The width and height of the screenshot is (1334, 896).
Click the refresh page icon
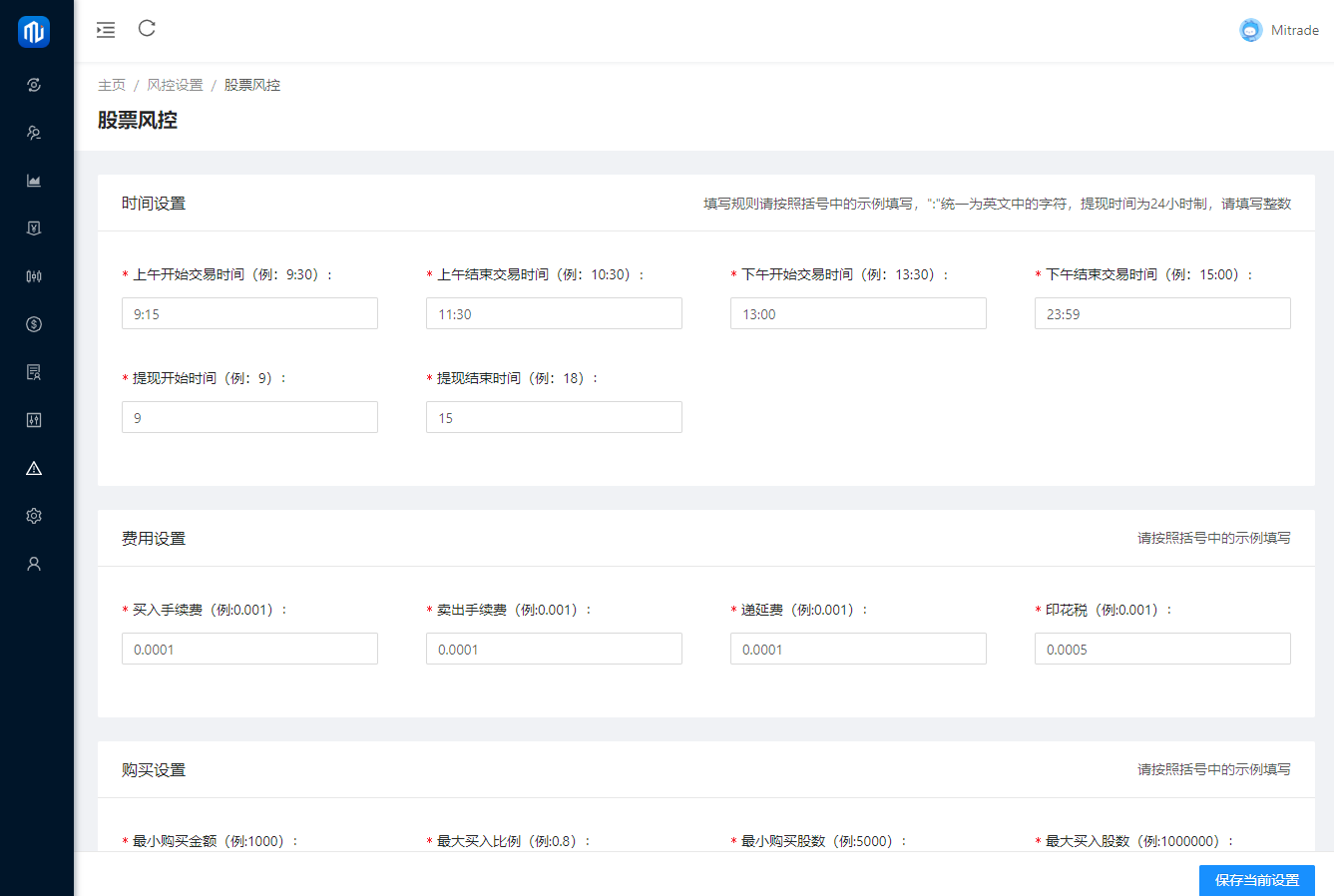[147, 28]
